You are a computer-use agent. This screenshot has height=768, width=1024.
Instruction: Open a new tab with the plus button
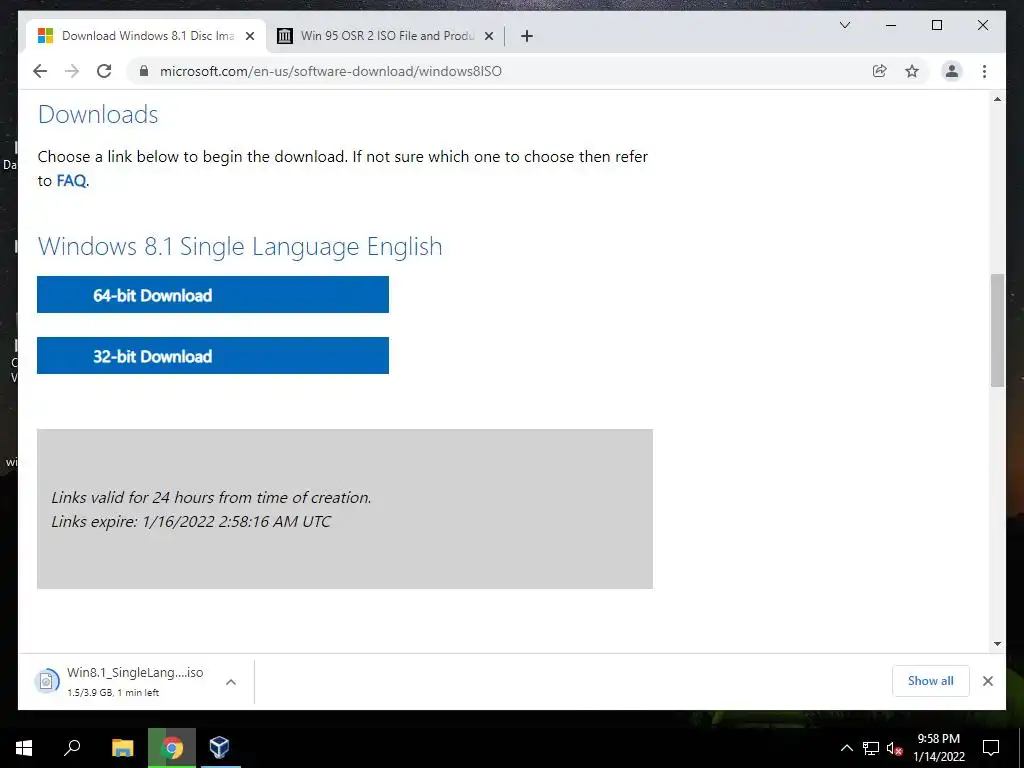(527, 36)
